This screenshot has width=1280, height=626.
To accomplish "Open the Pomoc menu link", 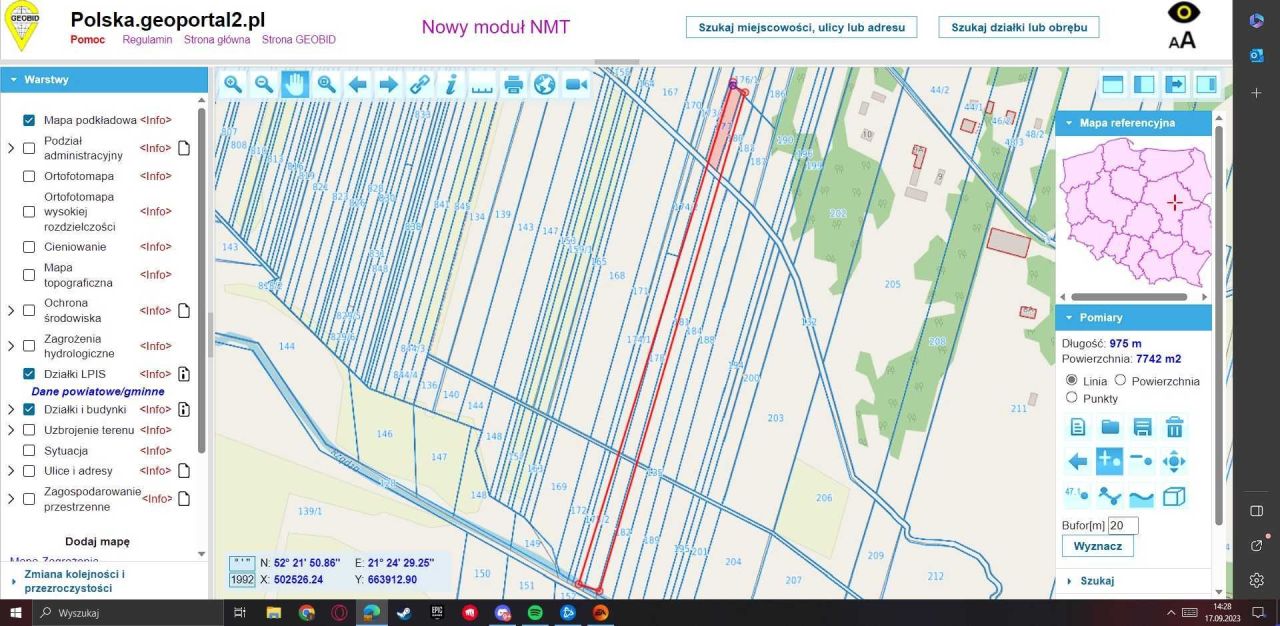I will (88, 40).
